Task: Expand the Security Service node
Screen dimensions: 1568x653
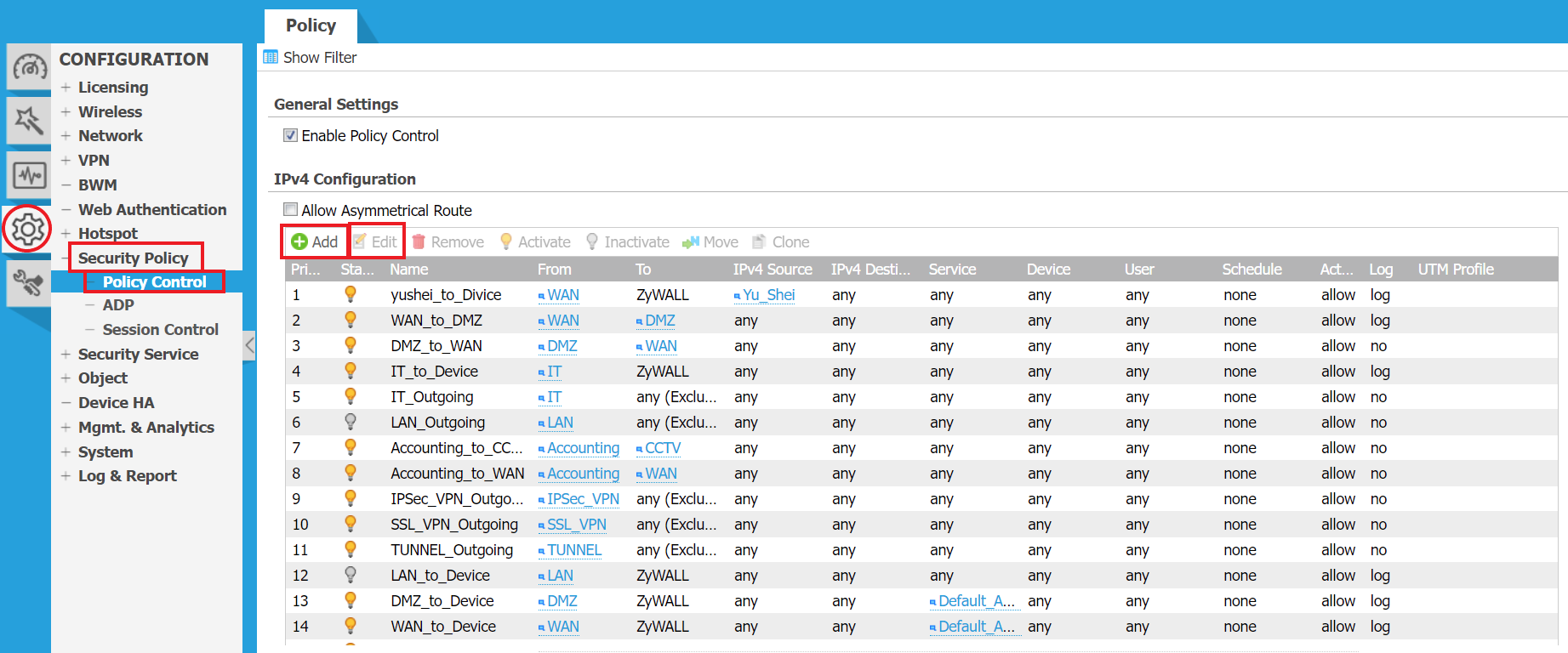Action: [x=66, y=355]
